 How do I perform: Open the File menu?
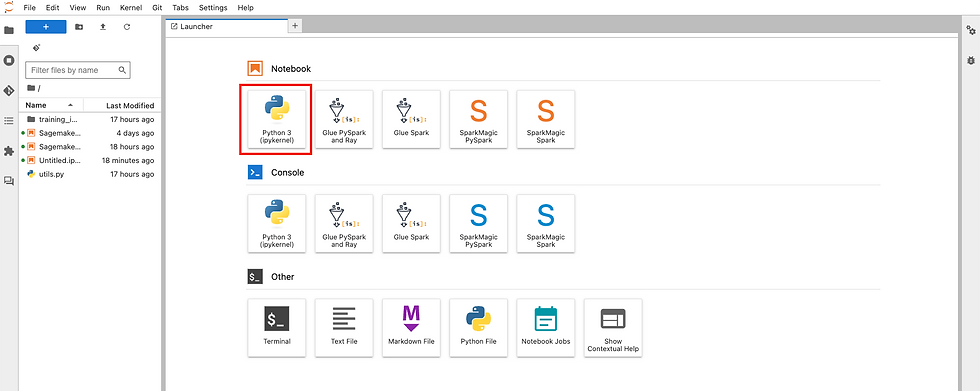click(x=29, y=7)
